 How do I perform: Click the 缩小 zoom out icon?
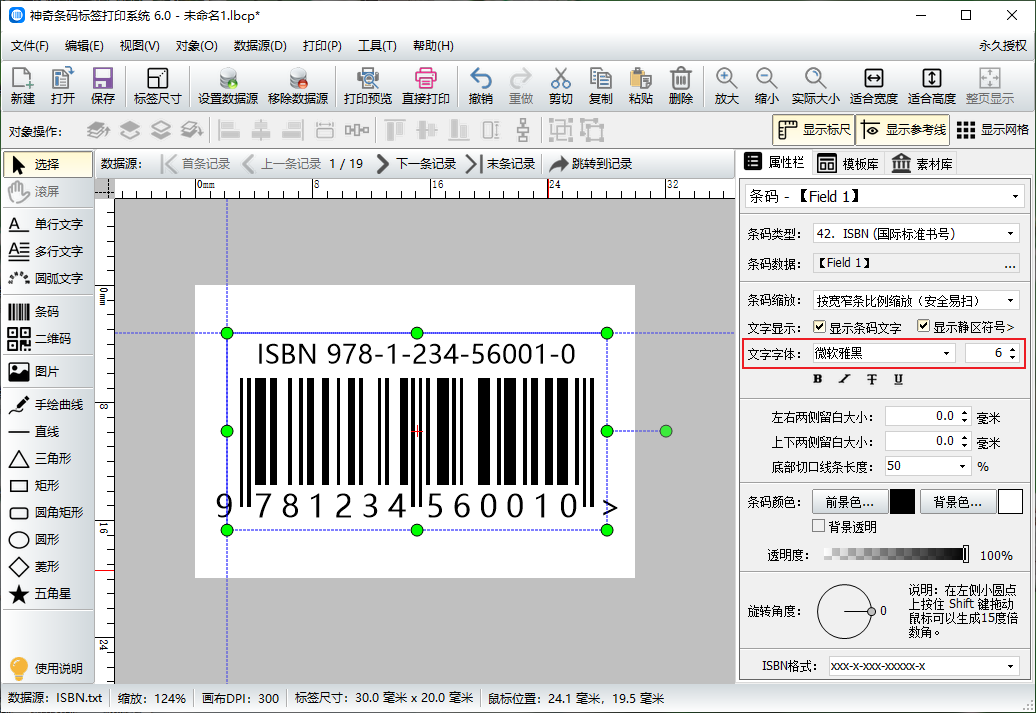(766, 86)
